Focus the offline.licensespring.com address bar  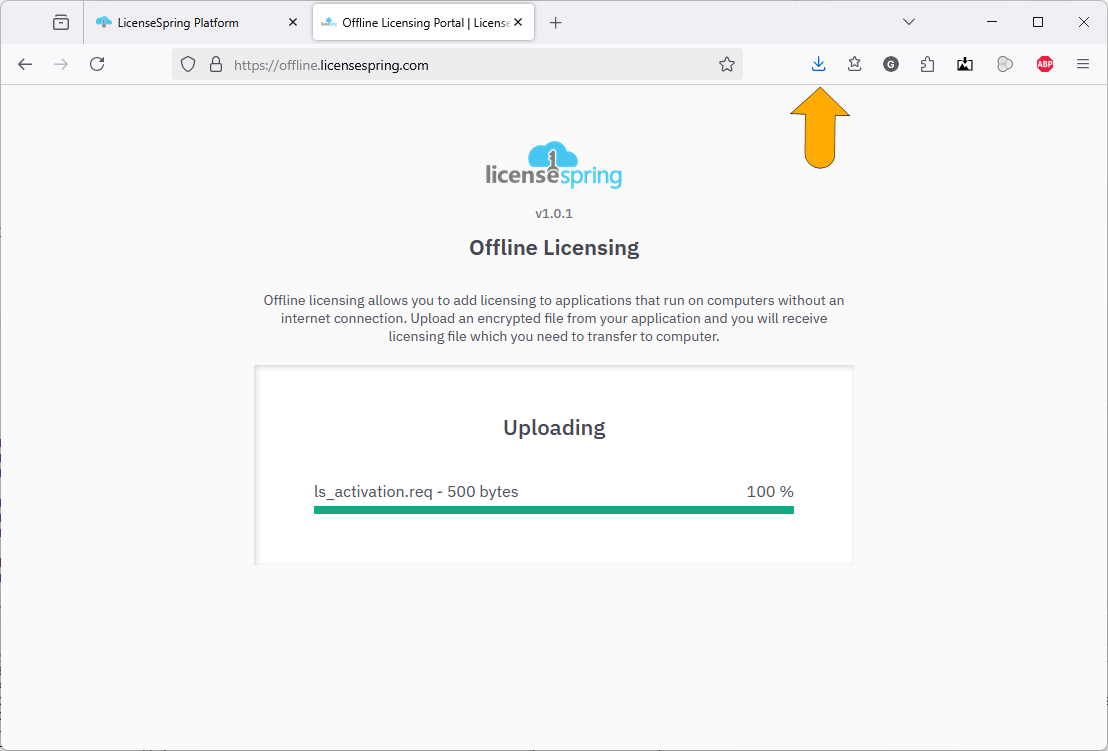pyautogui.click(x=457, y=65)
